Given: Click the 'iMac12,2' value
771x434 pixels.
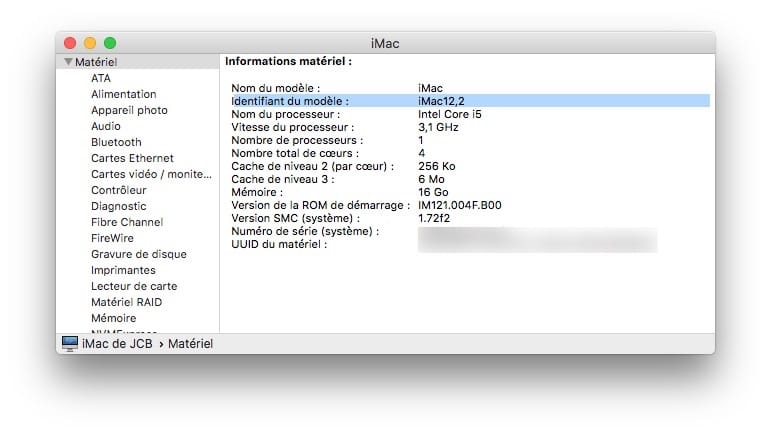Looking at the screenshot, I should pyautogui.click(x=441, y=101).
